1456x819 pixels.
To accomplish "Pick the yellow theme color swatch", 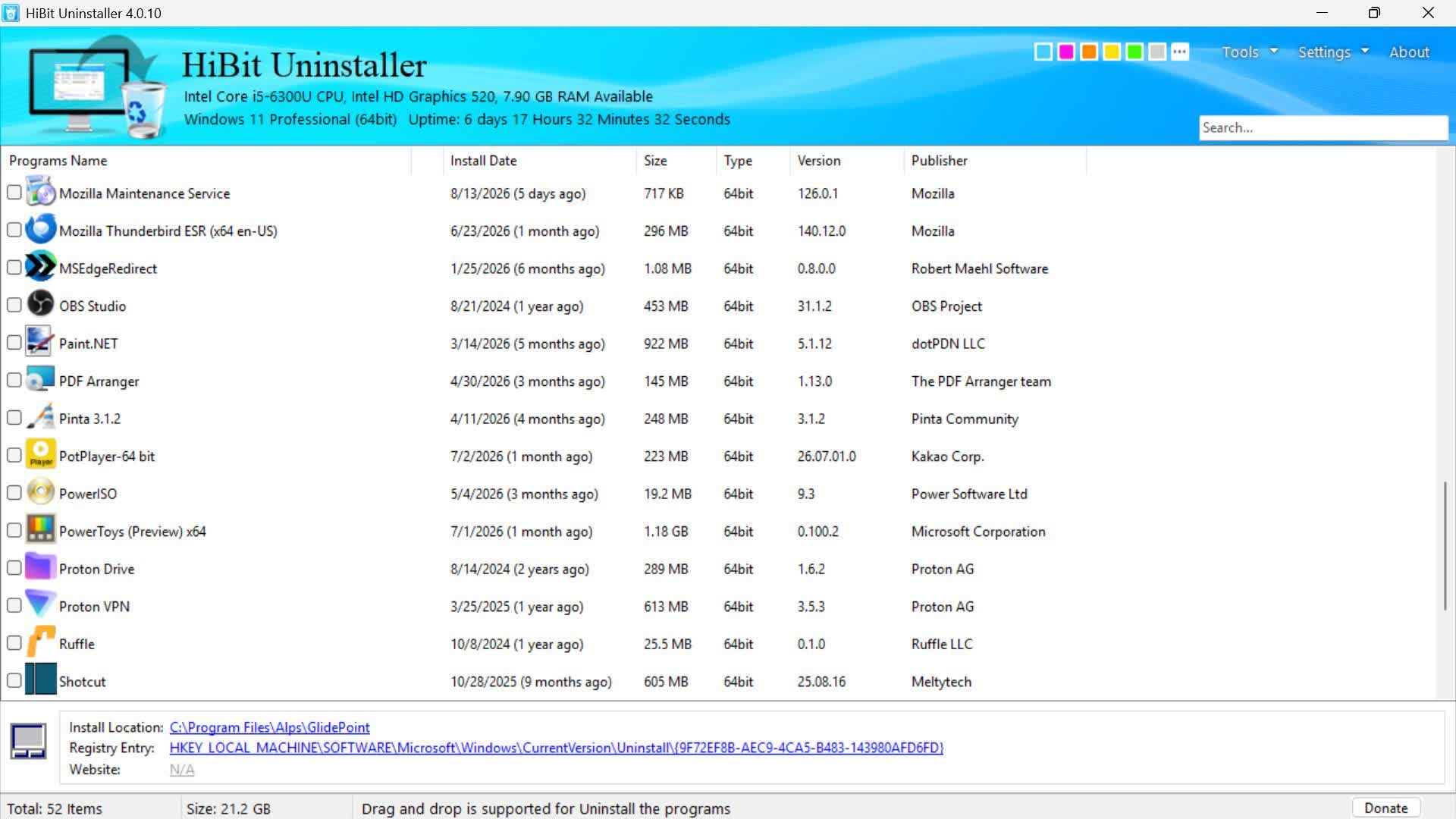I will pos(1112,52).
